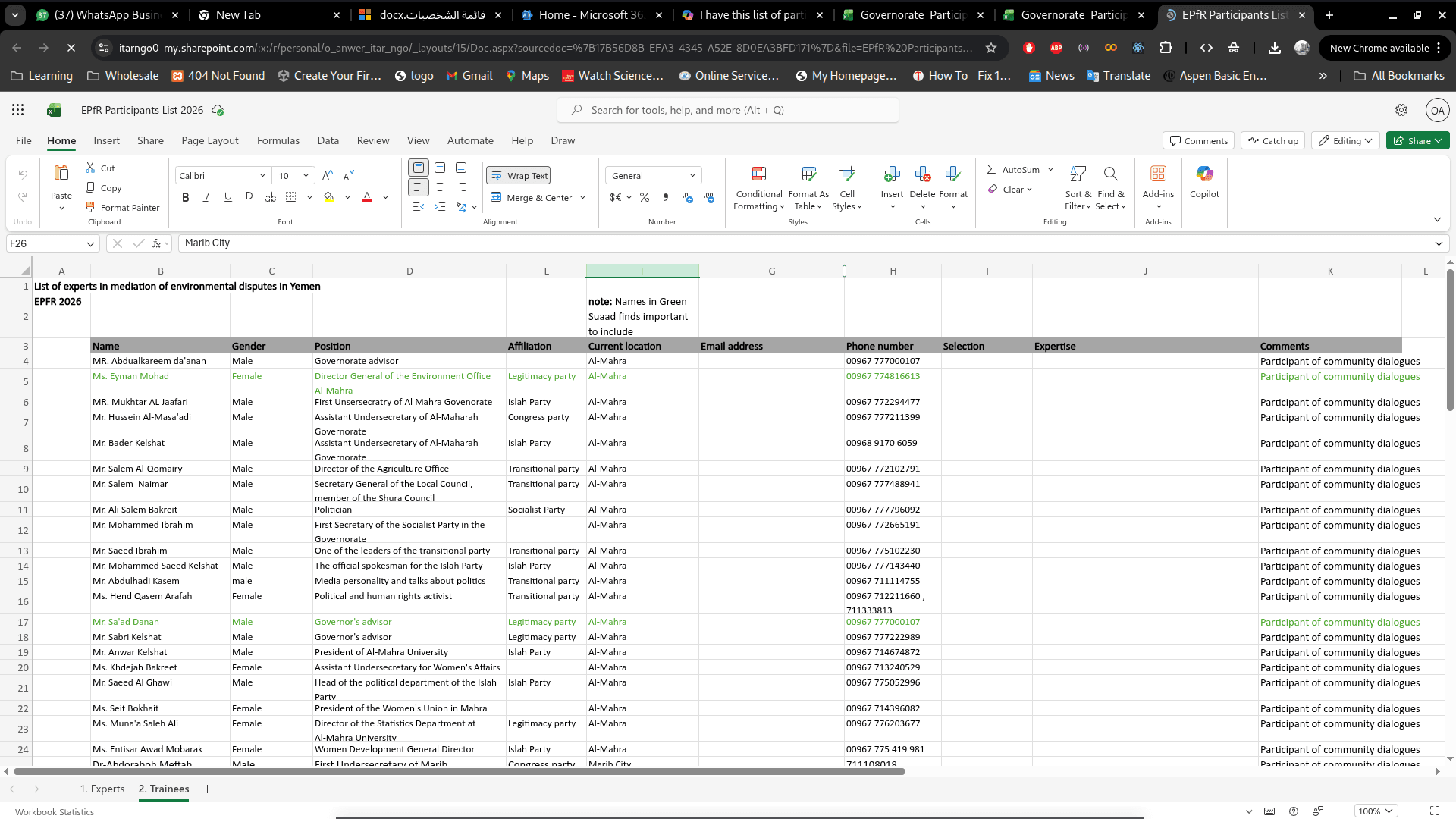Switch to the Page Layout tab

pos(210,140)
